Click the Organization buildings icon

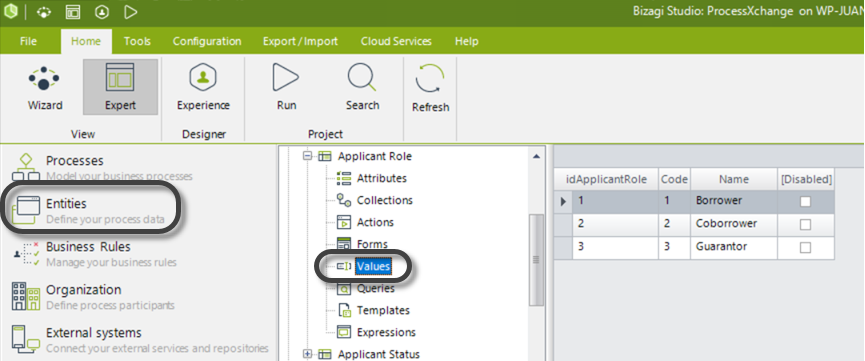click(26, 297)
